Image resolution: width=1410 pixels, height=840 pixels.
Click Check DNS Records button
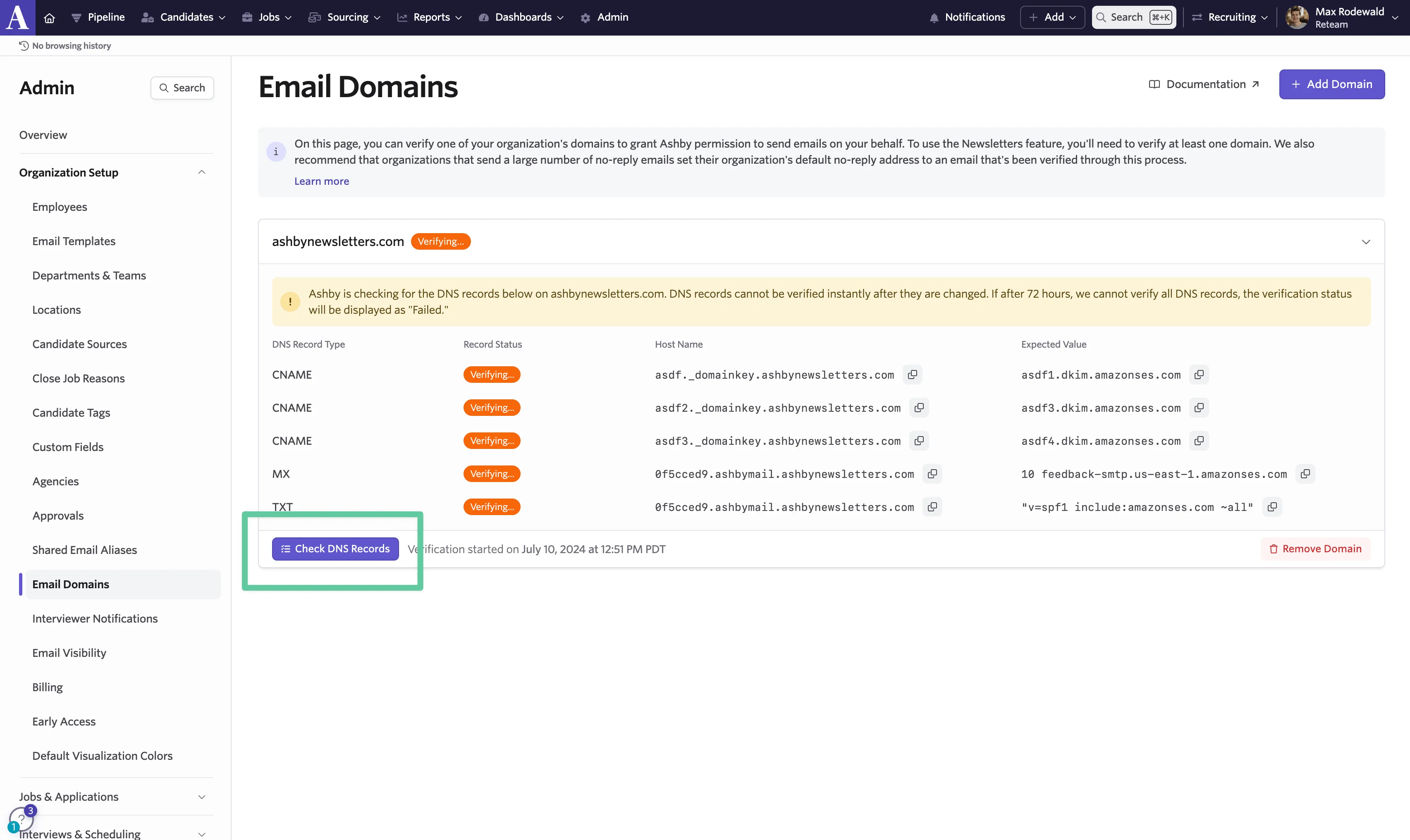(x=335, y=549)
